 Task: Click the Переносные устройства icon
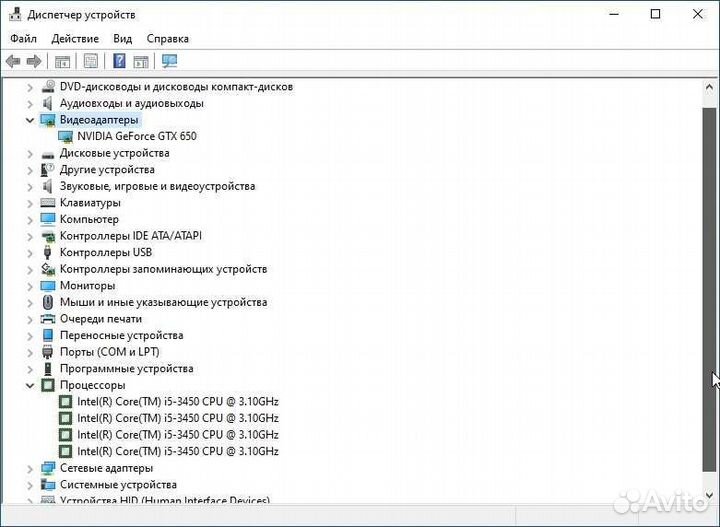(x=48, y=335)
